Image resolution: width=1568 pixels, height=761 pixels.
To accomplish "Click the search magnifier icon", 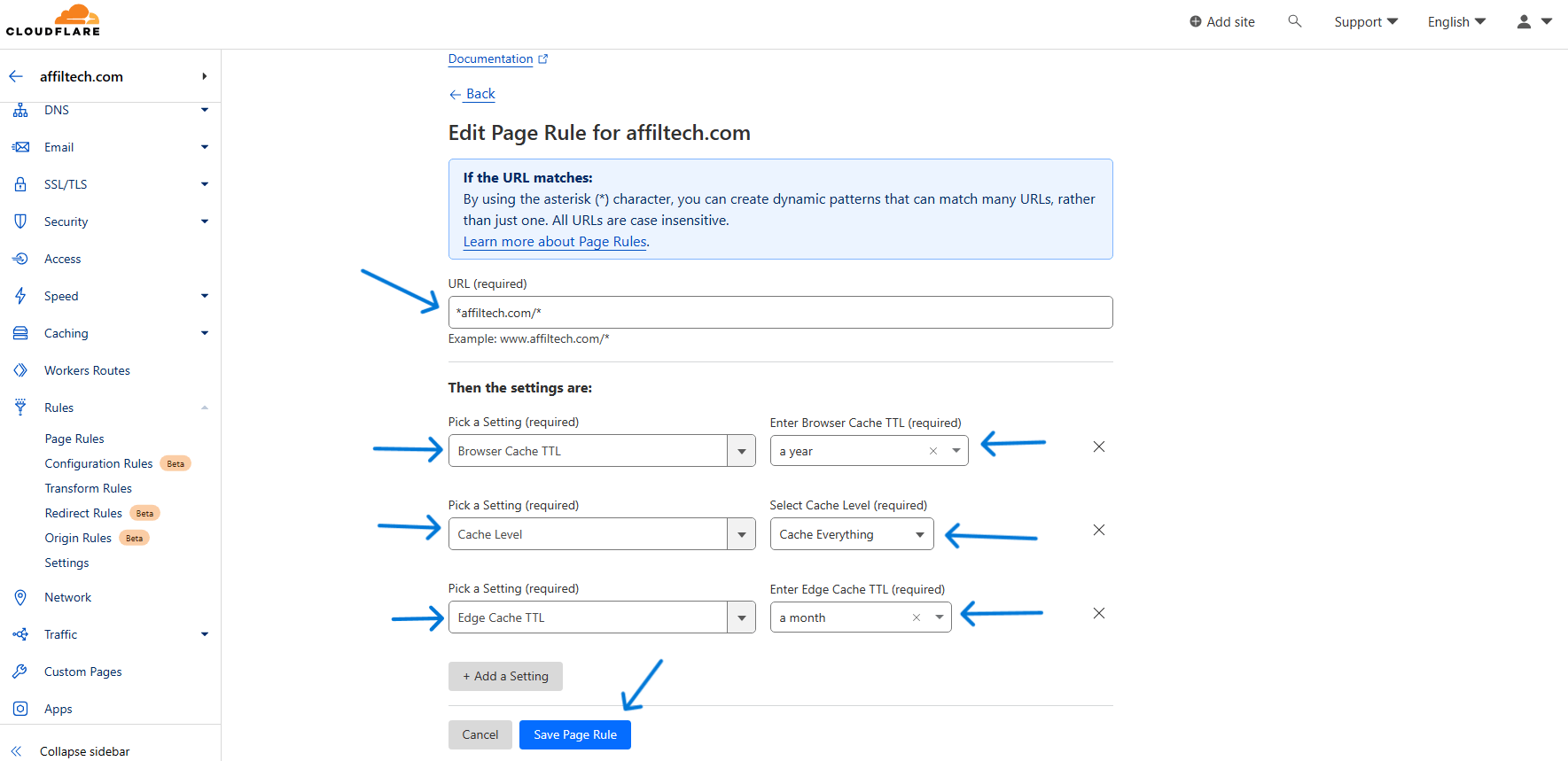I will tap(1294, 21).
